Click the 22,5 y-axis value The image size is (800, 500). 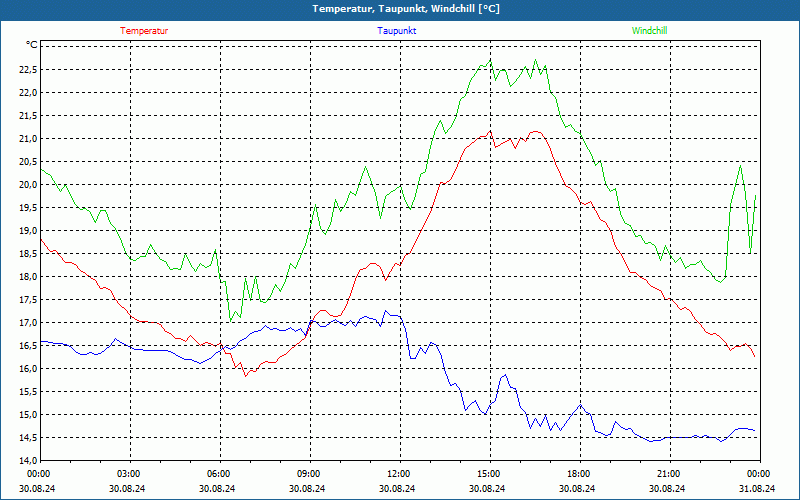(28, 69)
